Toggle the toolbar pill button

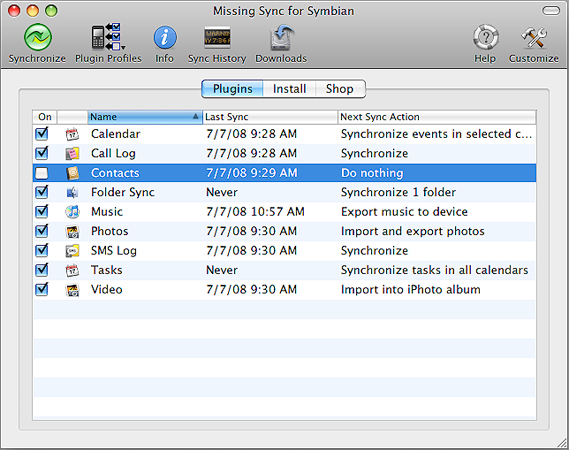tap(551, 11)
